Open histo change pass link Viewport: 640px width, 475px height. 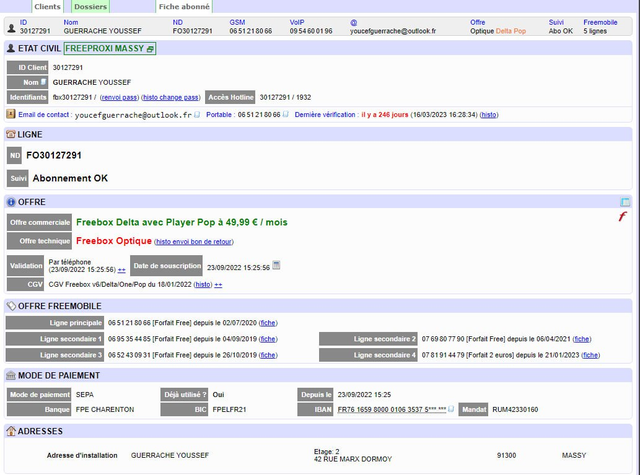pyautogui.click(x=171, y=98)
